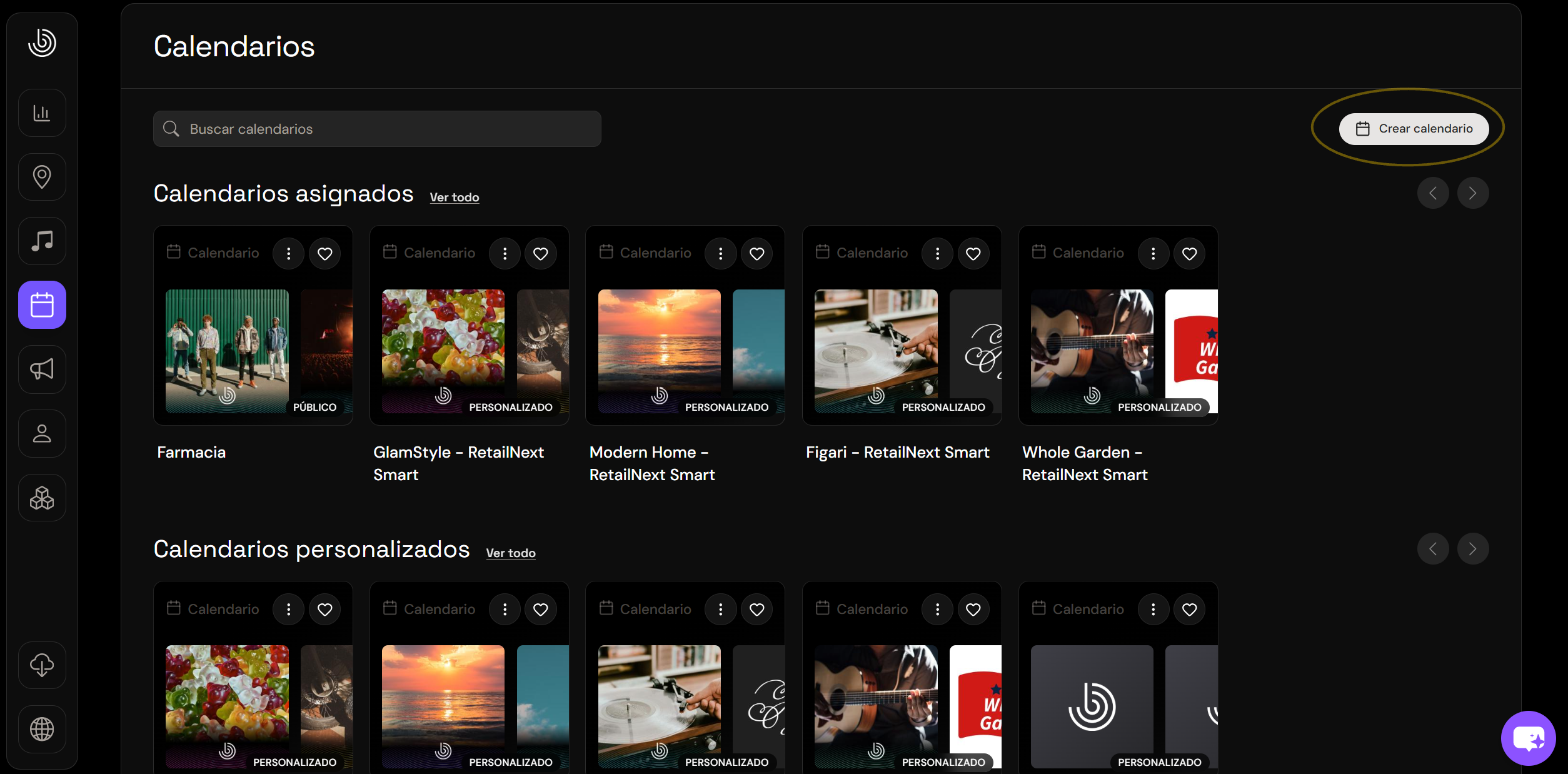Favorite the Modern Home - RetailNext Smart calendar
Viewport: 1568px width, 774px height.
756,254
